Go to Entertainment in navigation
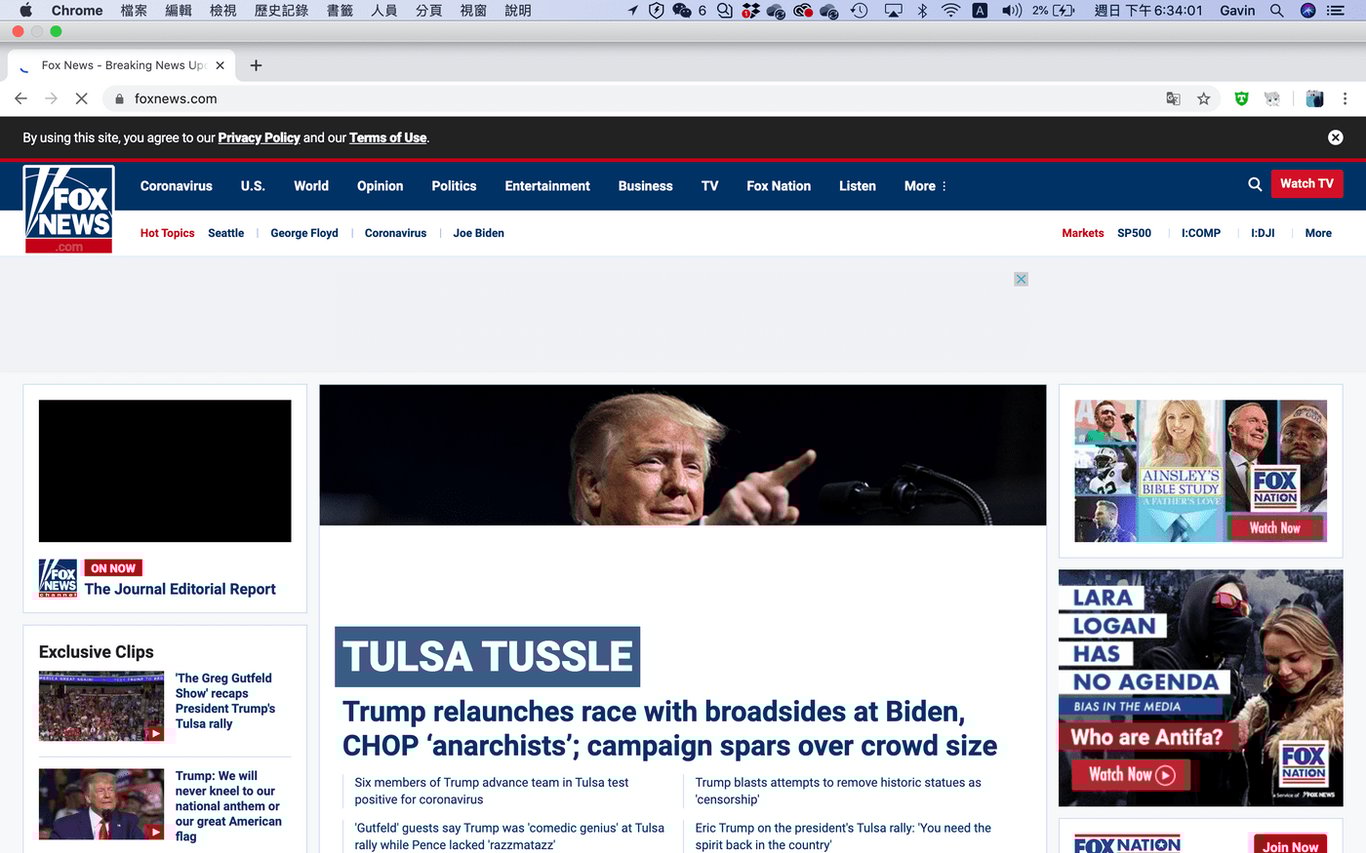1366x853 pixels. pos(547,186)
